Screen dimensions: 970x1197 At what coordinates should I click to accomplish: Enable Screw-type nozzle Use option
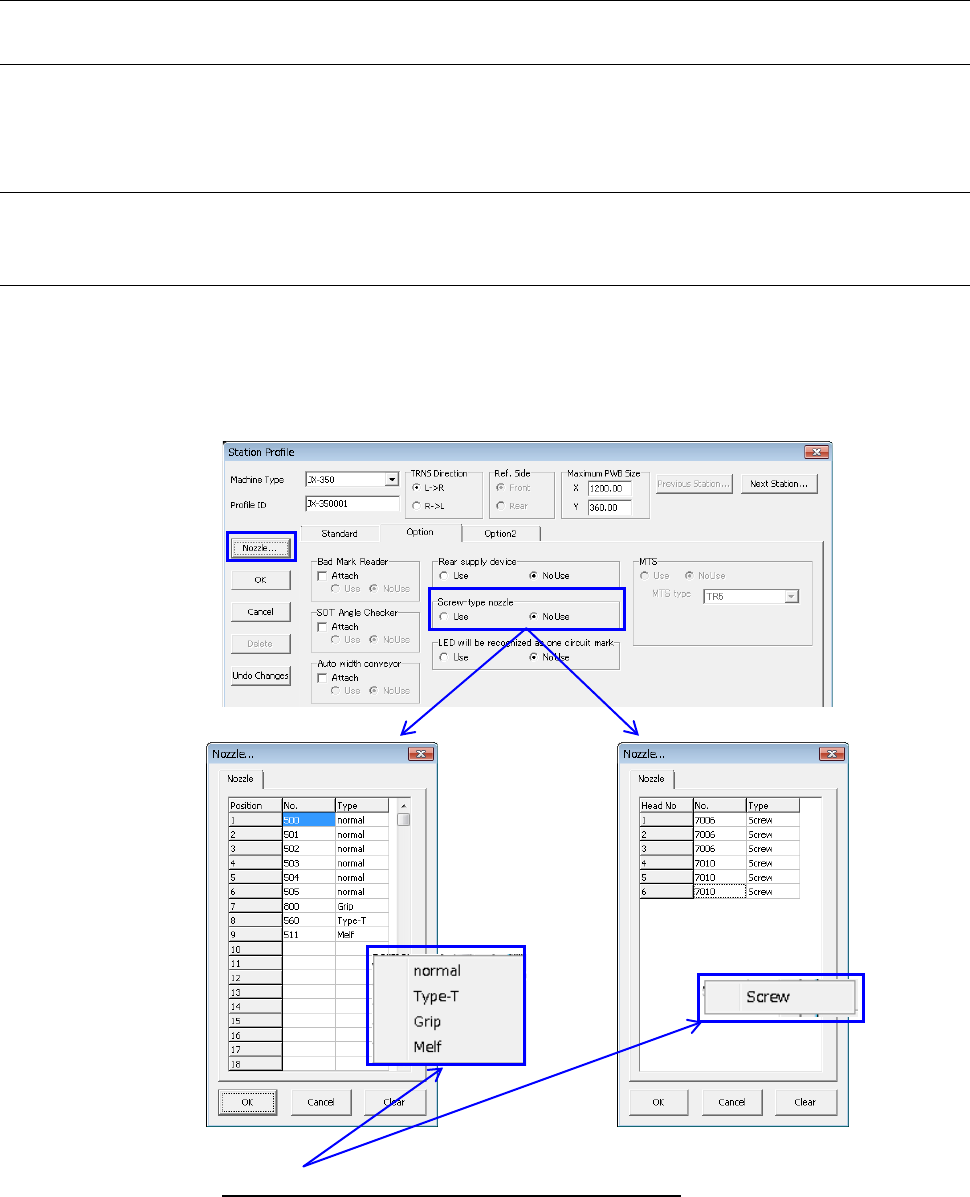pos(444,617)
